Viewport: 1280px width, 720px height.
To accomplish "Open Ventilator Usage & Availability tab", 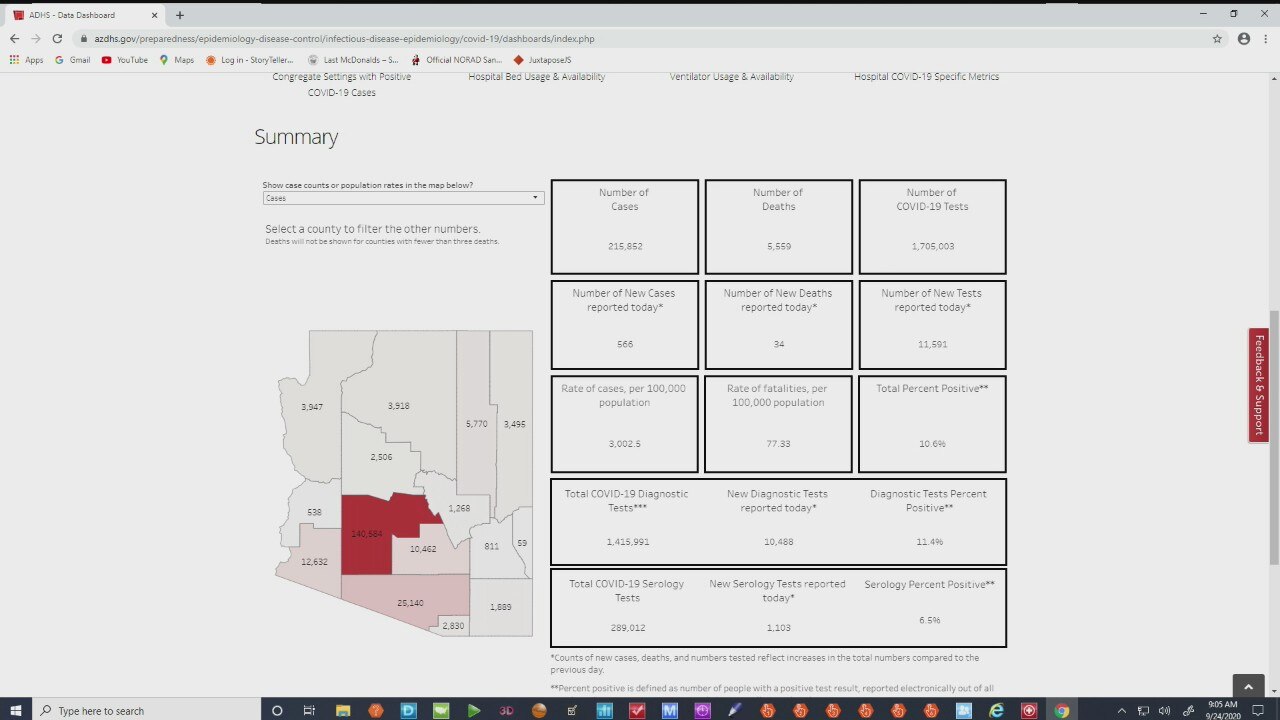I will pos(732,77).
